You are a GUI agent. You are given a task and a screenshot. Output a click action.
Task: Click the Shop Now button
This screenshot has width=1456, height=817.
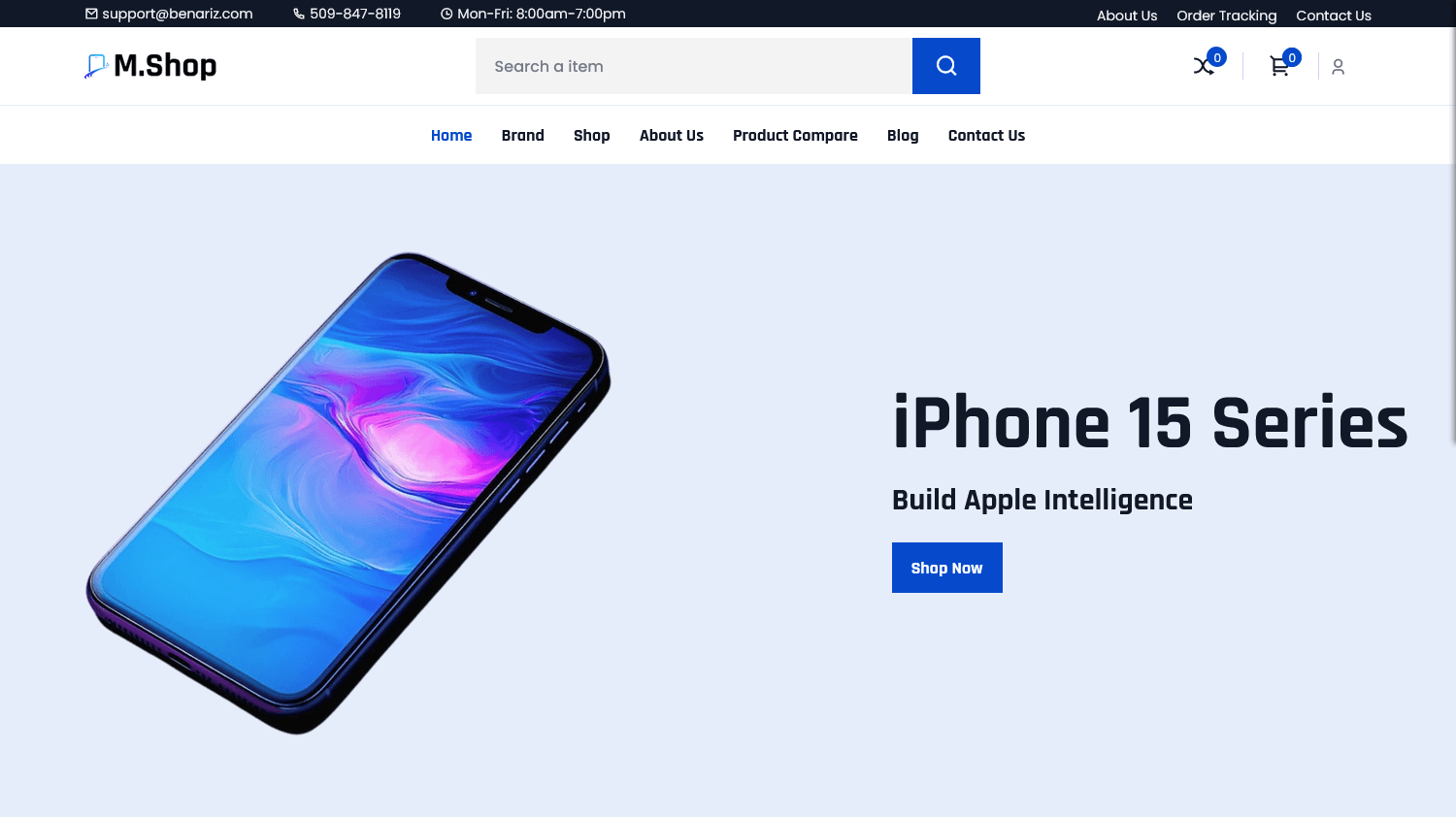pyautogui.click(x=947, y=568)
